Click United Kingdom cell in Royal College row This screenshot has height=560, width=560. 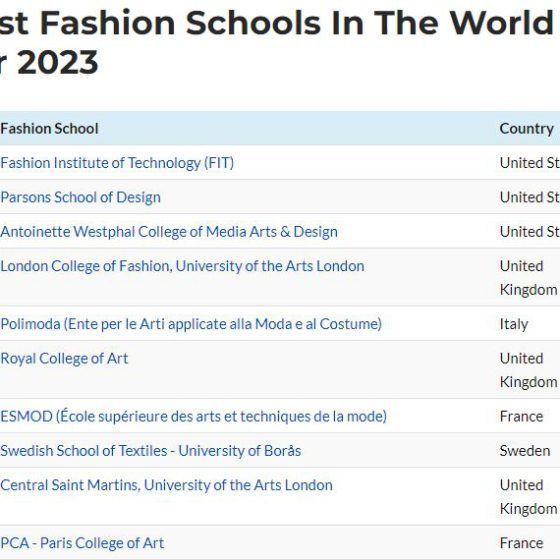529,370
